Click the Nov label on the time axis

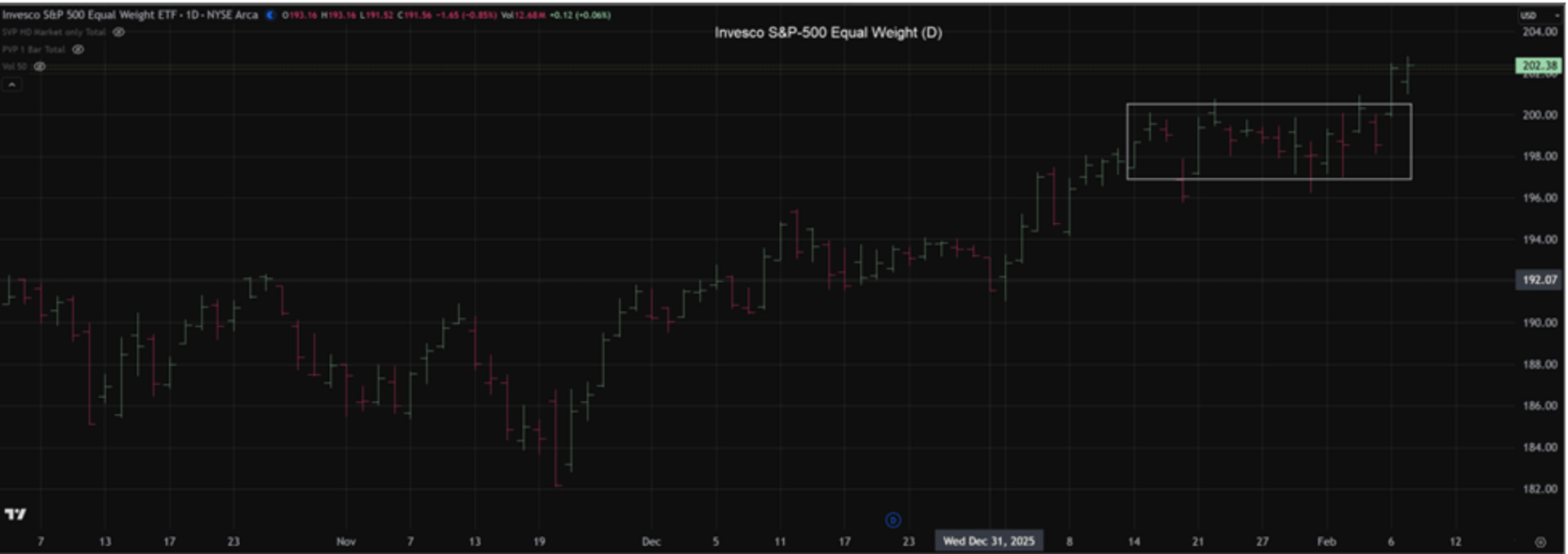[x=345, y=542]
